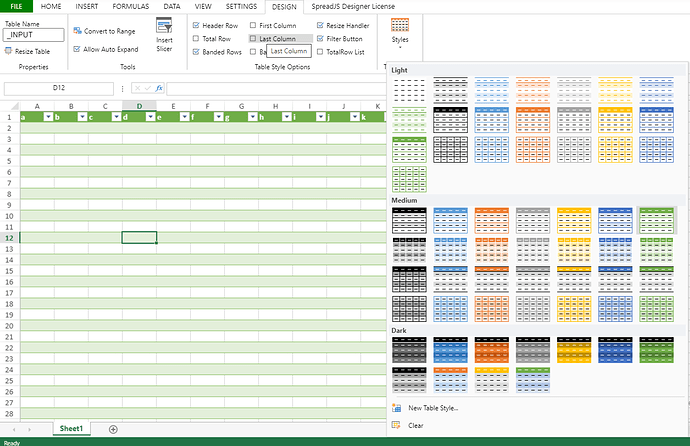
Task: Add a new sheet with plus icon
Action: coord(113,429)
